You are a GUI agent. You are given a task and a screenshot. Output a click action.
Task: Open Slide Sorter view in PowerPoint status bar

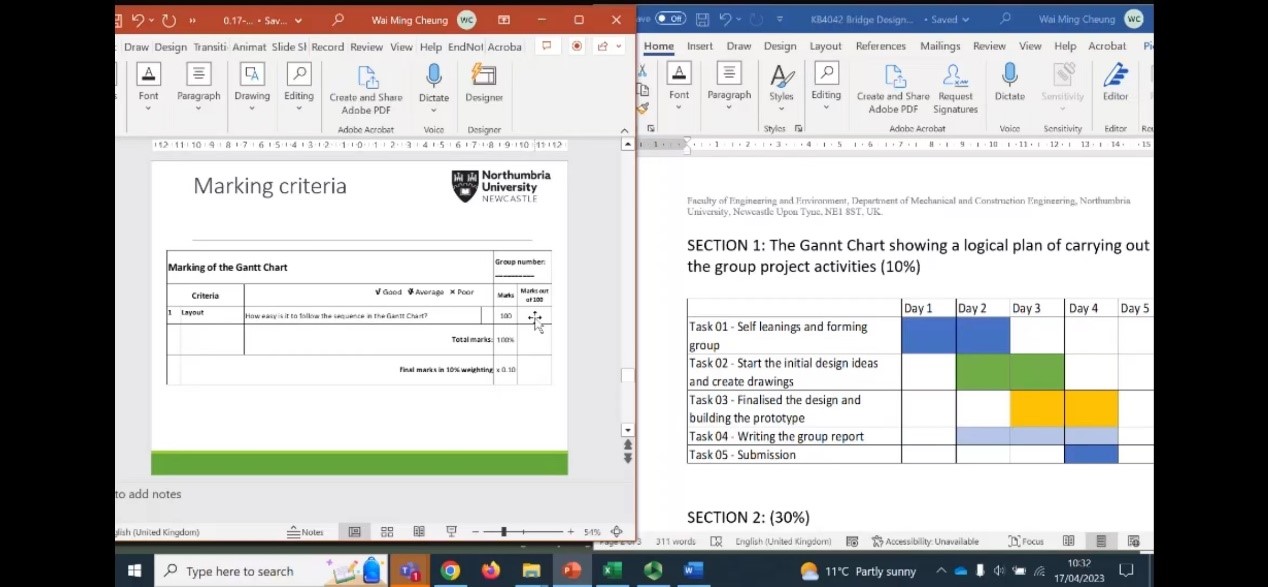tap(387, 532)
